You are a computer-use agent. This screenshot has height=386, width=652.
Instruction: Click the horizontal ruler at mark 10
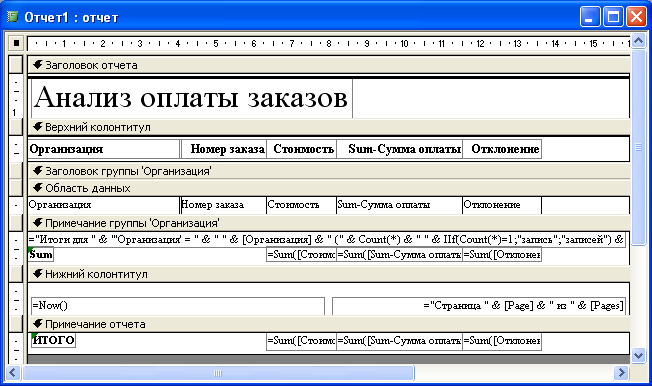pyautogui.click(x=404, y=43)
